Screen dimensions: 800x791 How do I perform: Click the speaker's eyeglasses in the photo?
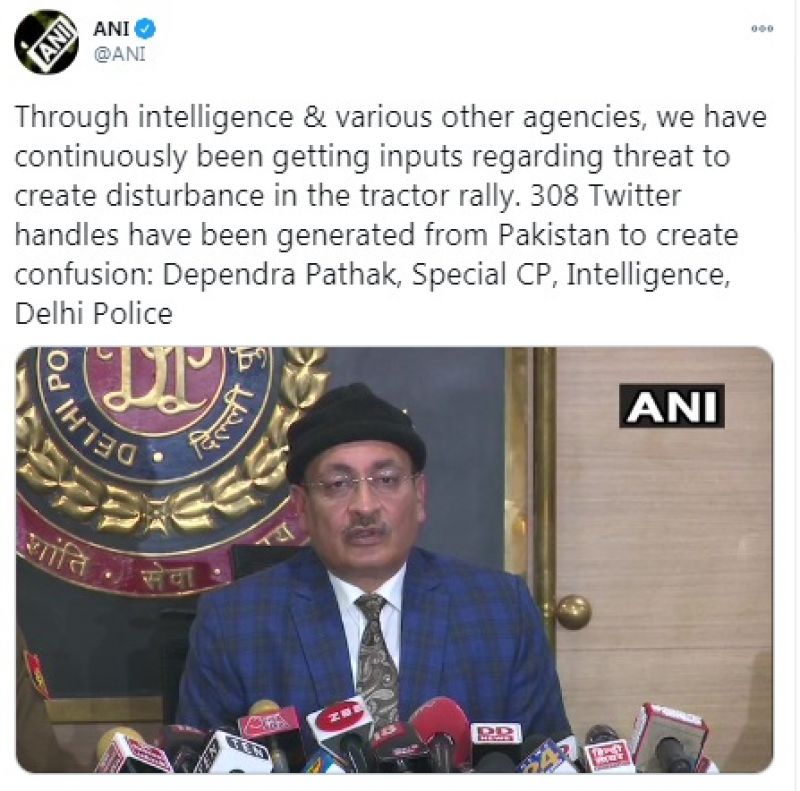pyautogui.click(x=361, y=484)
